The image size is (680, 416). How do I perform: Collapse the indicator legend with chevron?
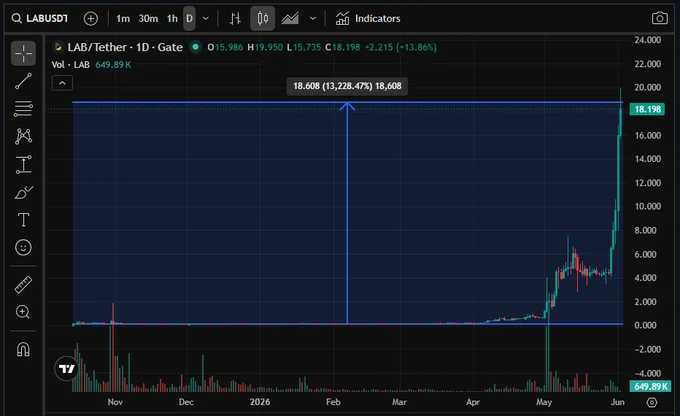[x=62, y=83]
